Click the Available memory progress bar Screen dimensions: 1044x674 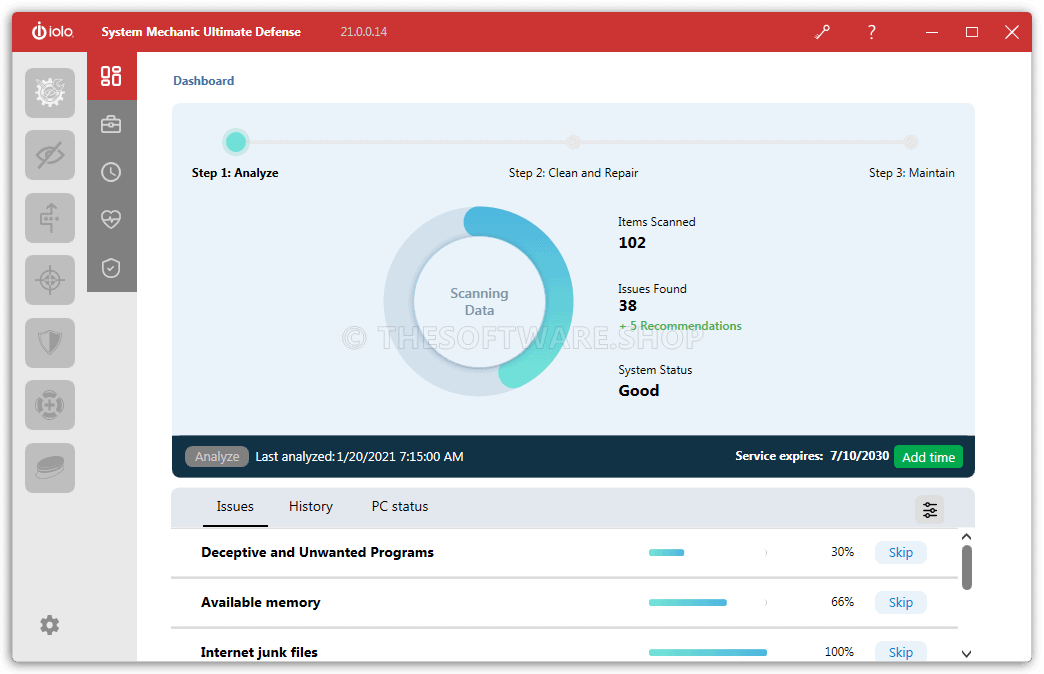click(708, 603)
